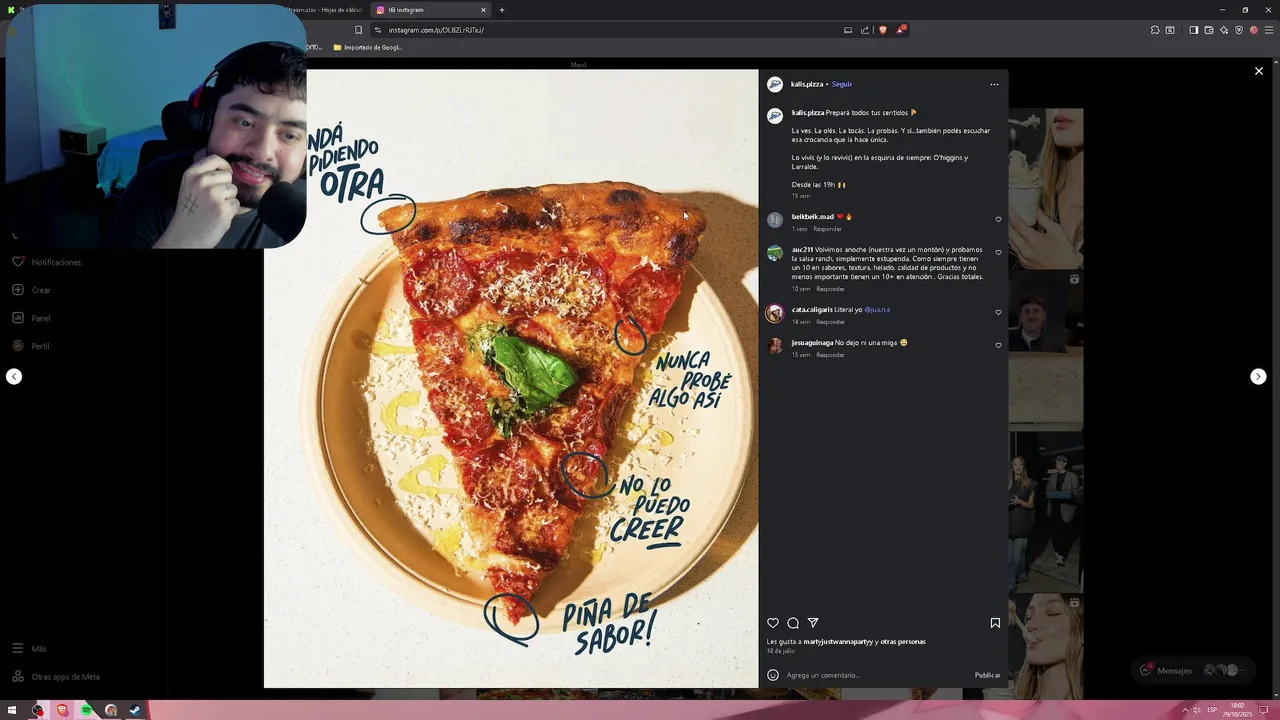
Task: Open the Brave Shields lion icon
Action: coord(882,30)
